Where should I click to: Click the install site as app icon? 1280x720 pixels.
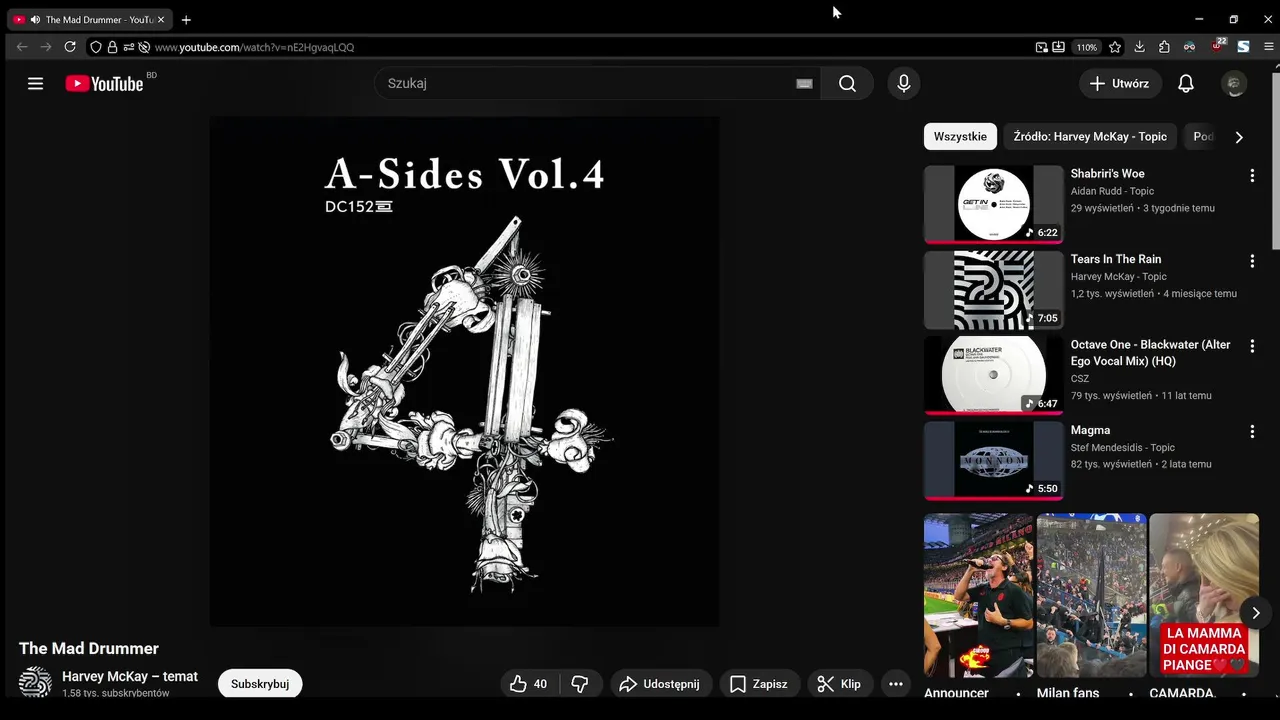tap(1058, 47)
